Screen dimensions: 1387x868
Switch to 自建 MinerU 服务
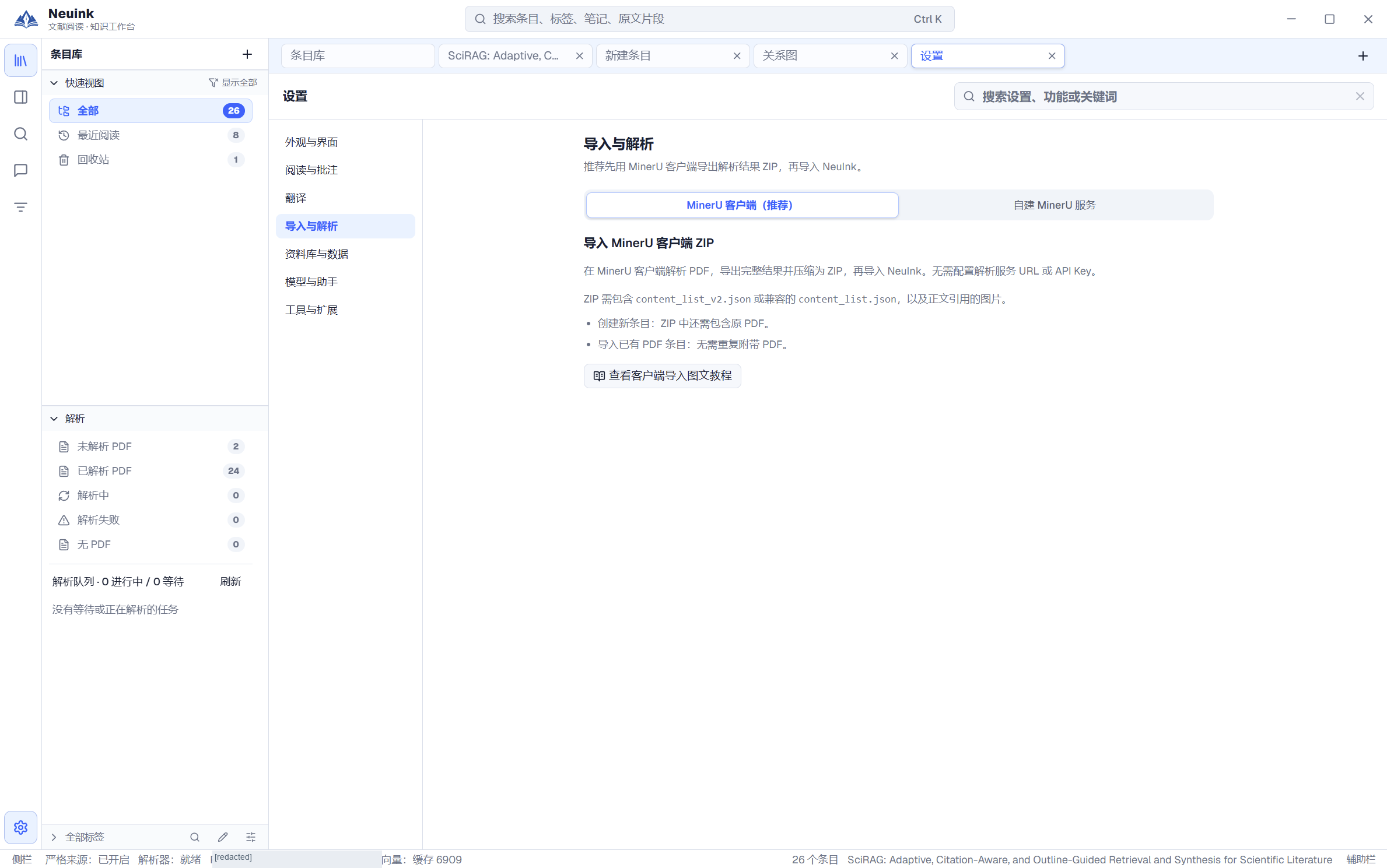(1055, 205)
